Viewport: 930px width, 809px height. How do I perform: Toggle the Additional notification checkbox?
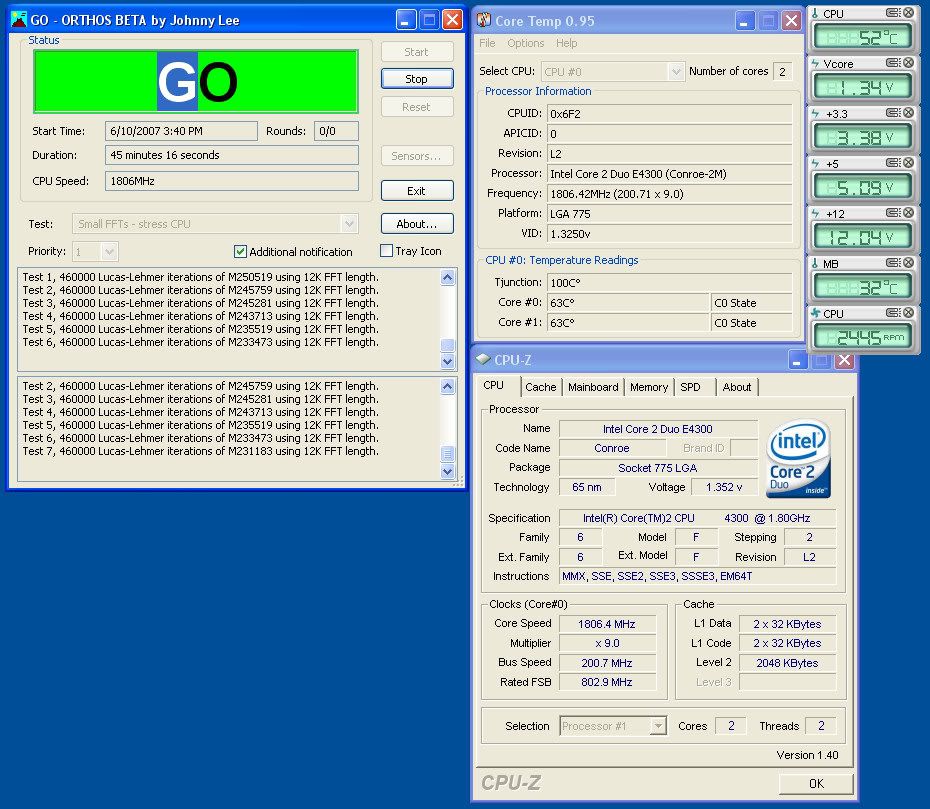pos(240,251)
